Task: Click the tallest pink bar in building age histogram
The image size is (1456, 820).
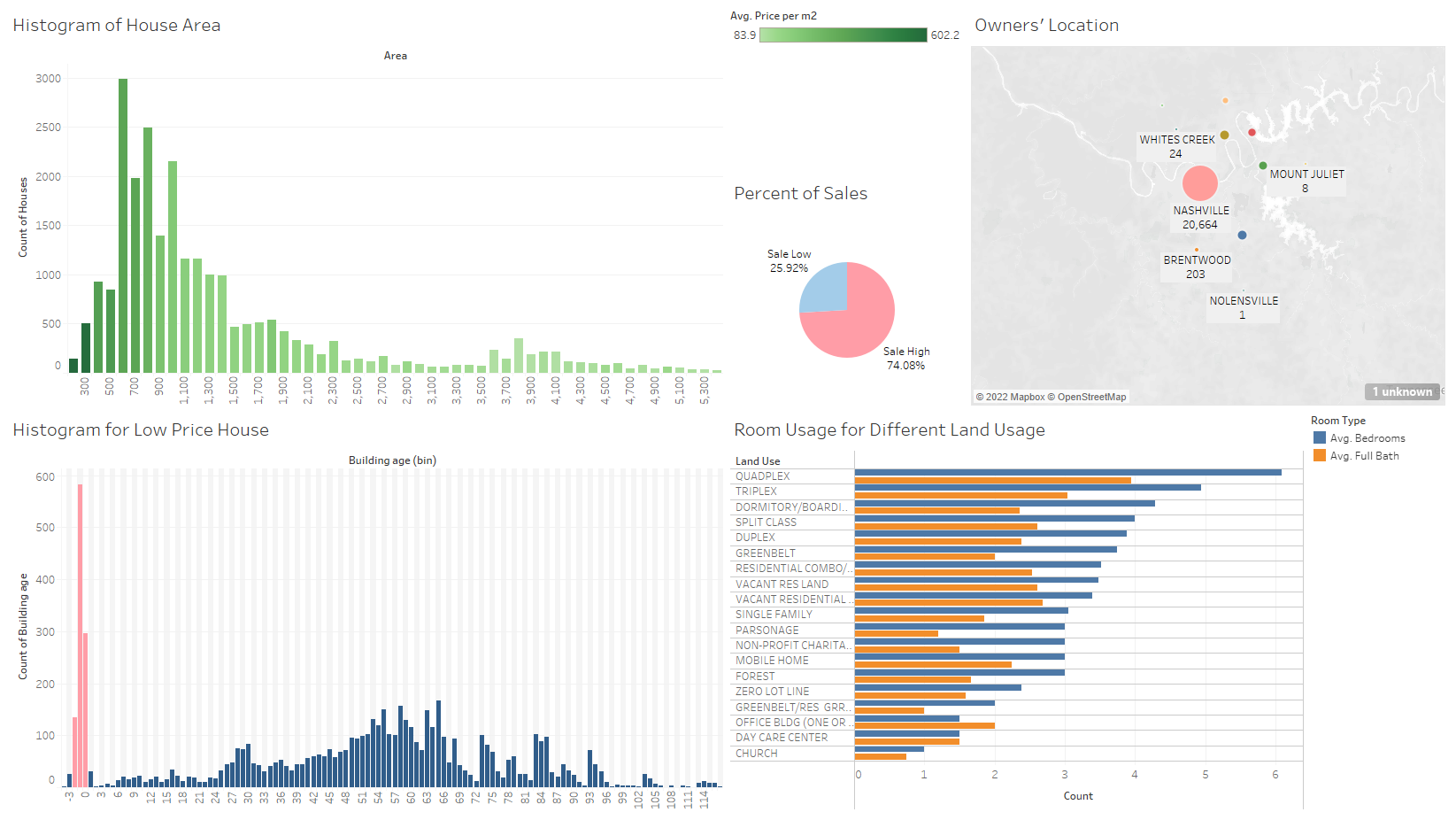Action: point(80,634)
